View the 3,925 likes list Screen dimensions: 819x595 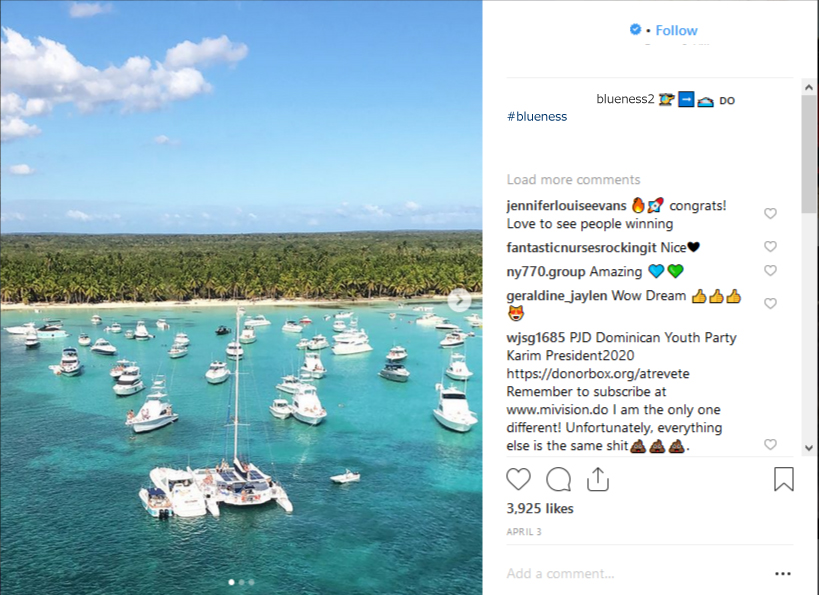click(x=540, y=509)
